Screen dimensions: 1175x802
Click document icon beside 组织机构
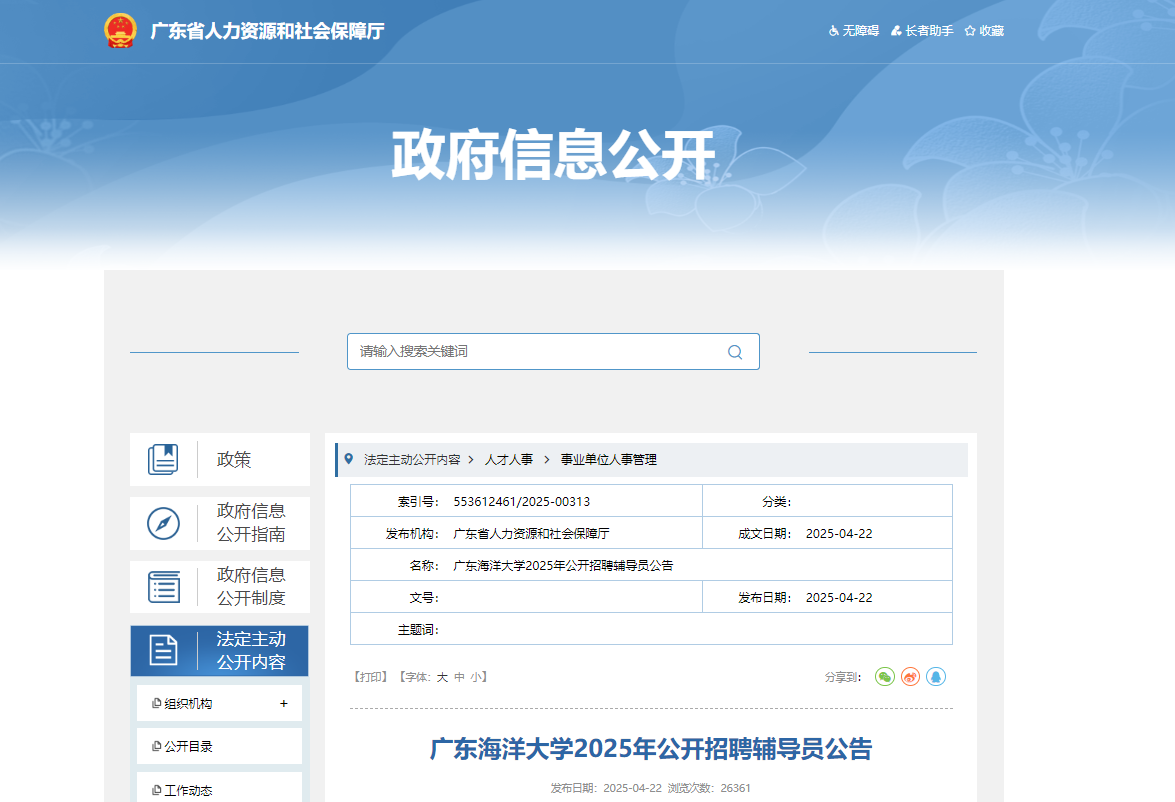tap(157, 703)
